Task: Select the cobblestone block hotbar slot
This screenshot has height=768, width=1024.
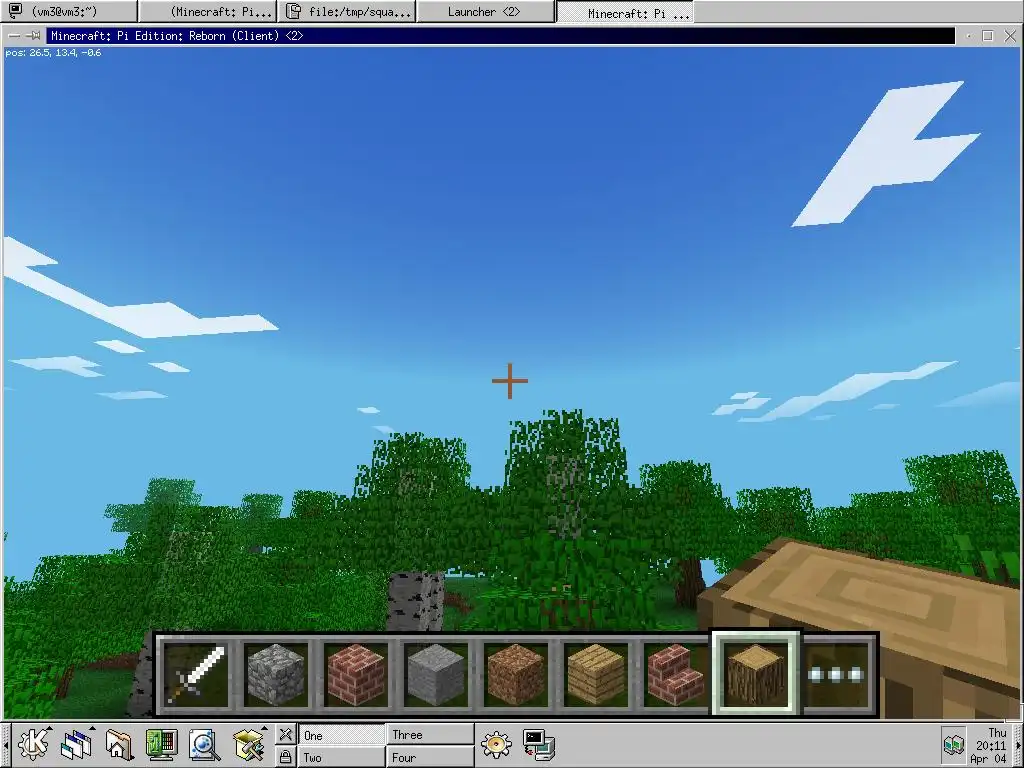Action: tap(276, 674)
